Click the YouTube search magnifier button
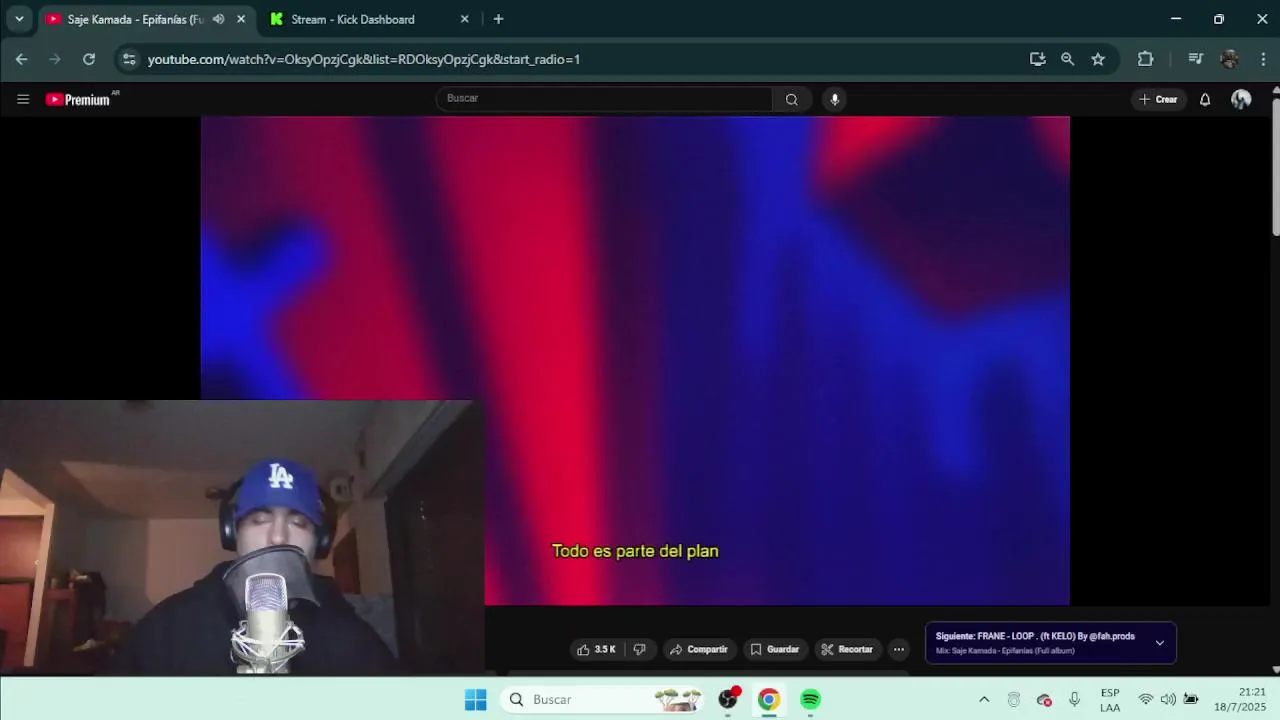 coord(792,99)
